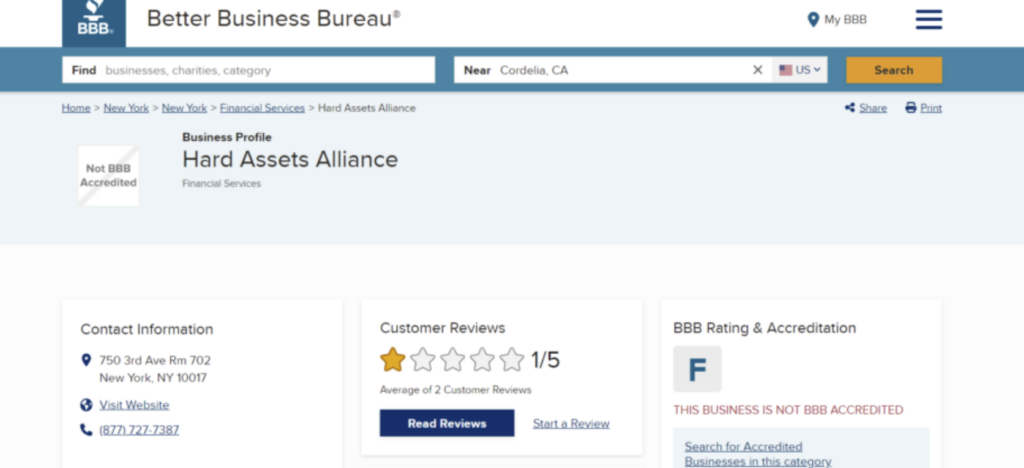Screen dimensions: 1024x468
Task: Click the Better Business Bureau title
Action: pos(274,19)
